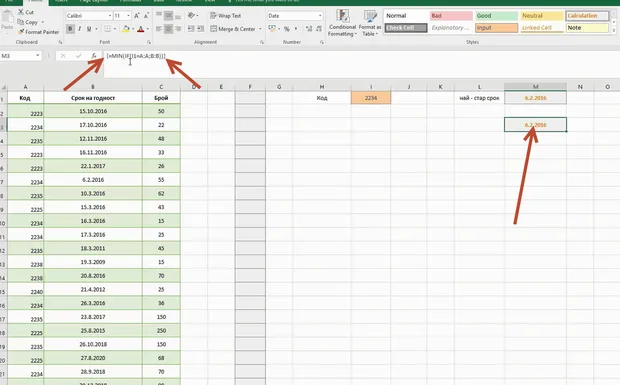The height and width of the screenshot is (385, 620).
Task: Expand the cell styles gallery More arrow
Action: coord(614,30)
